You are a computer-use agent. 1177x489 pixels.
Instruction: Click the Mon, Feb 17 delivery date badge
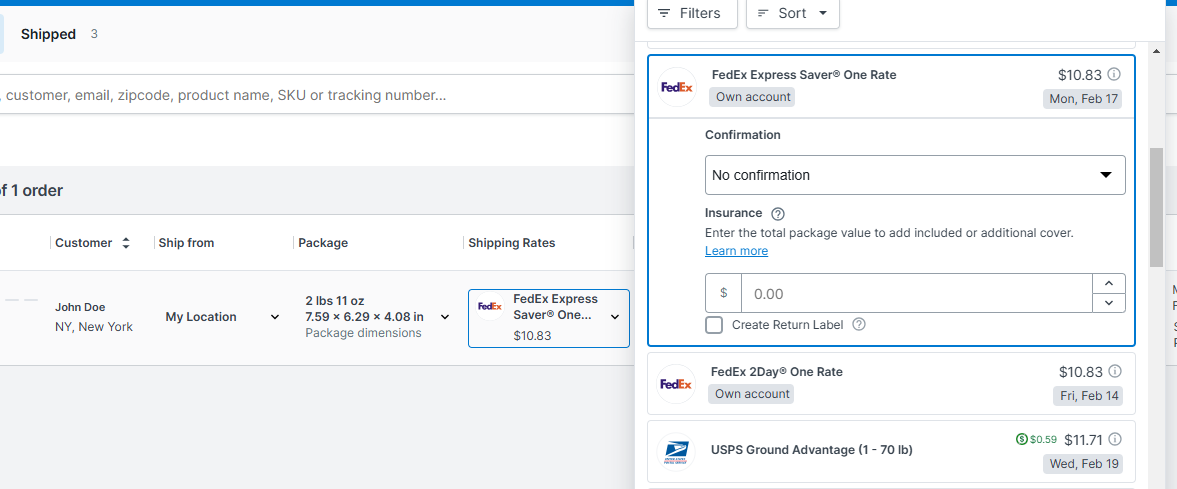point(1082,99)
